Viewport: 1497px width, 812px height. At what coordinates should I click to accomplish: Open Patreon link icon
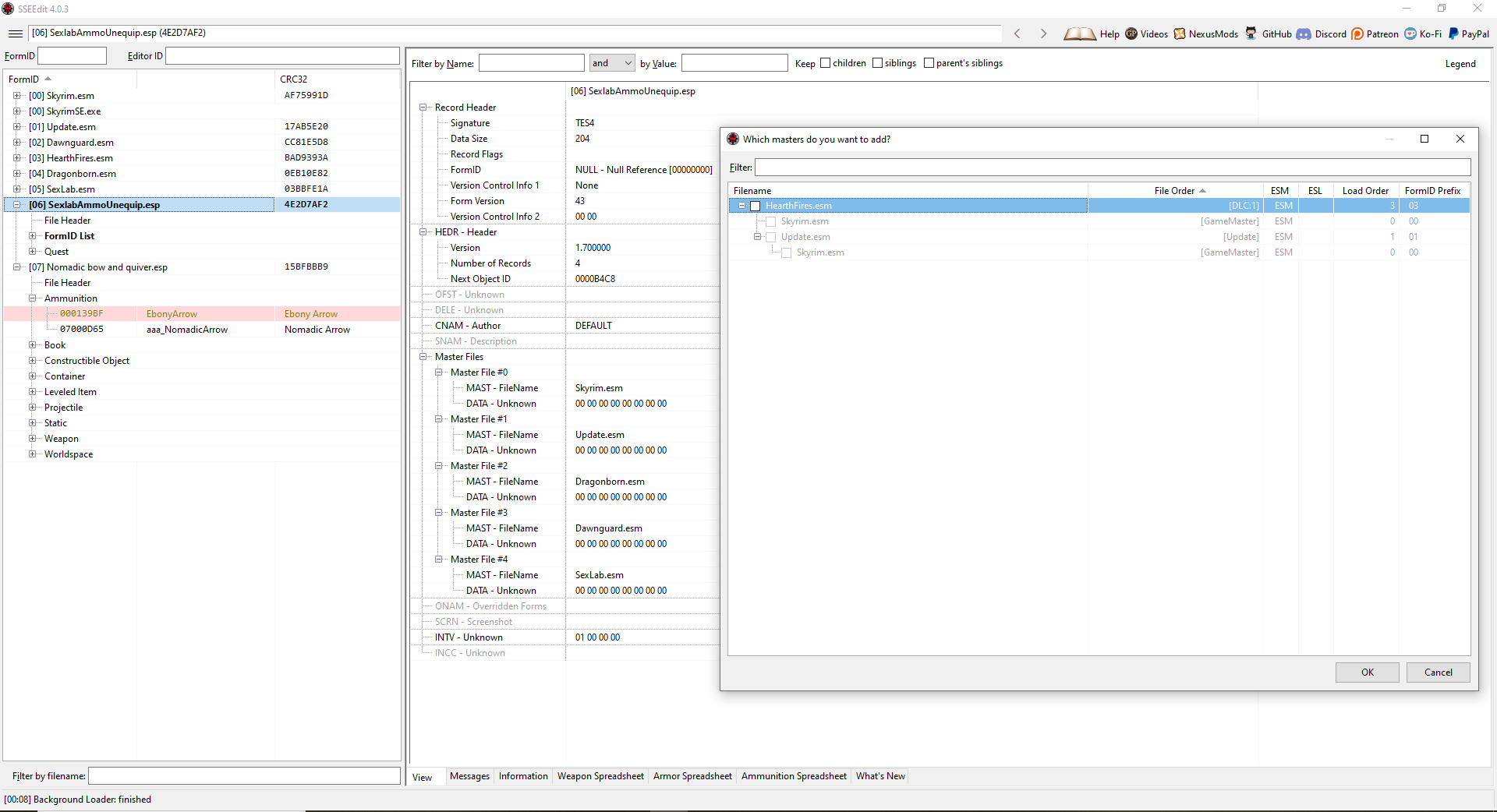(x=1357, y=34)
